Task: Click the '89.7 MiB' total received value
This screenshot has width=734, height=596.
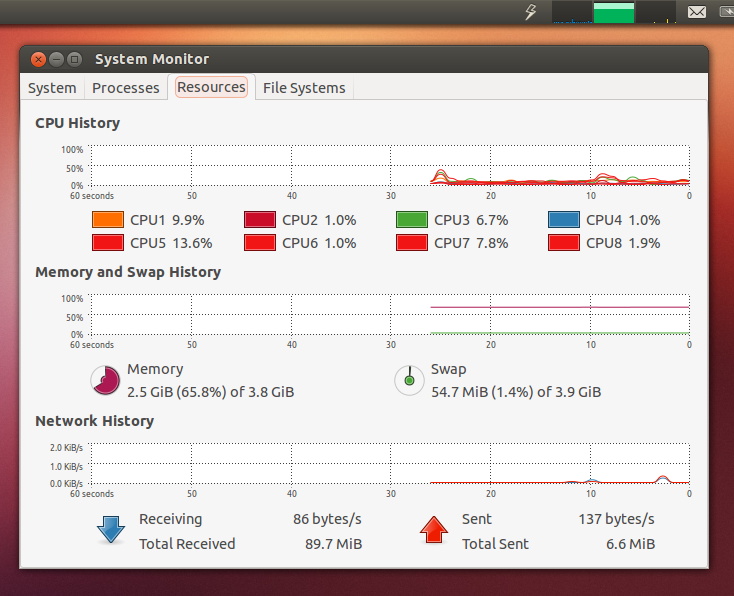Action: click(334, 544)
